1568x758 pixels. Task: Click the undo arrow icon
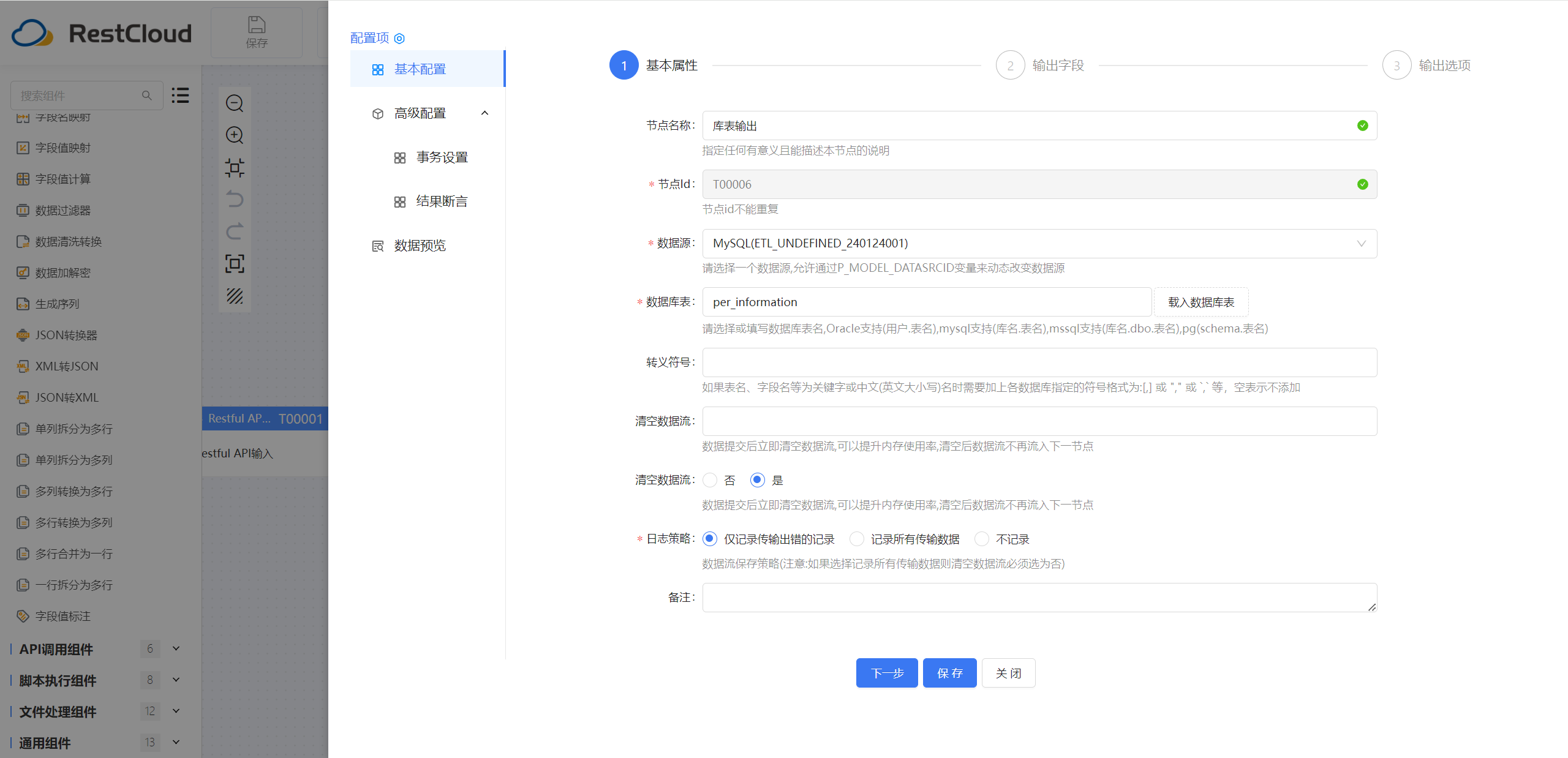(x=235, y=199)
